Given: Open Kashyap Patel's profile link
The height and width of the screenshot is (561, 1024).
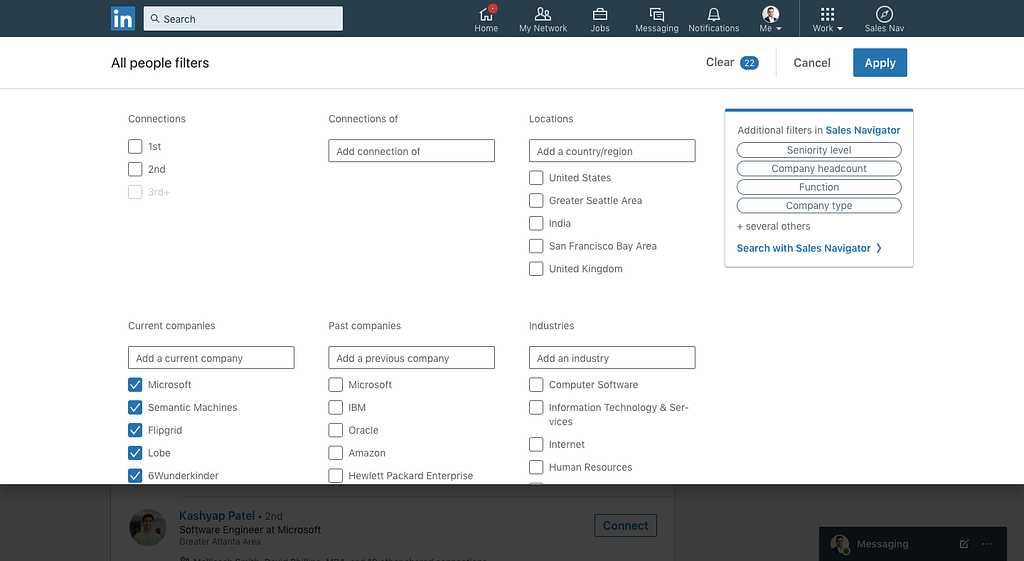Looking at the screenshot, I should click(217, 516).
